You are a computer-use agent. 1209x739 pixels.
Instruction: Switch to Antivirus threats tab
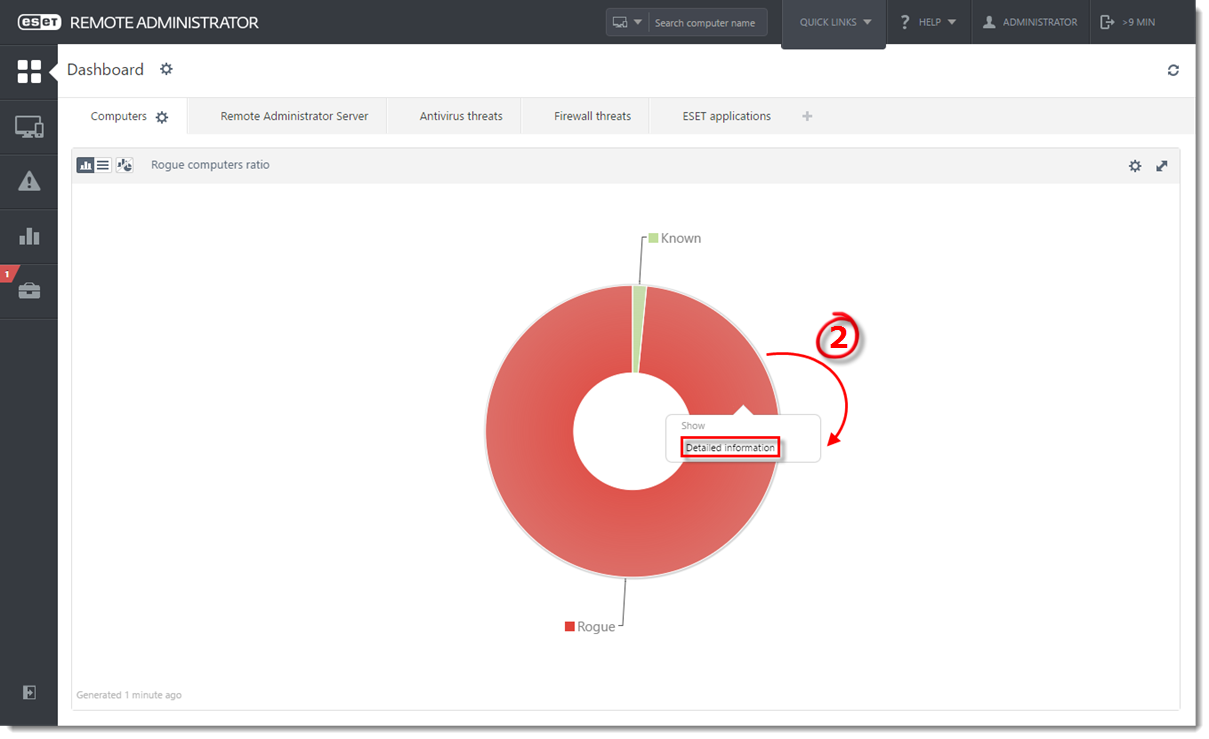pos(461,116)
